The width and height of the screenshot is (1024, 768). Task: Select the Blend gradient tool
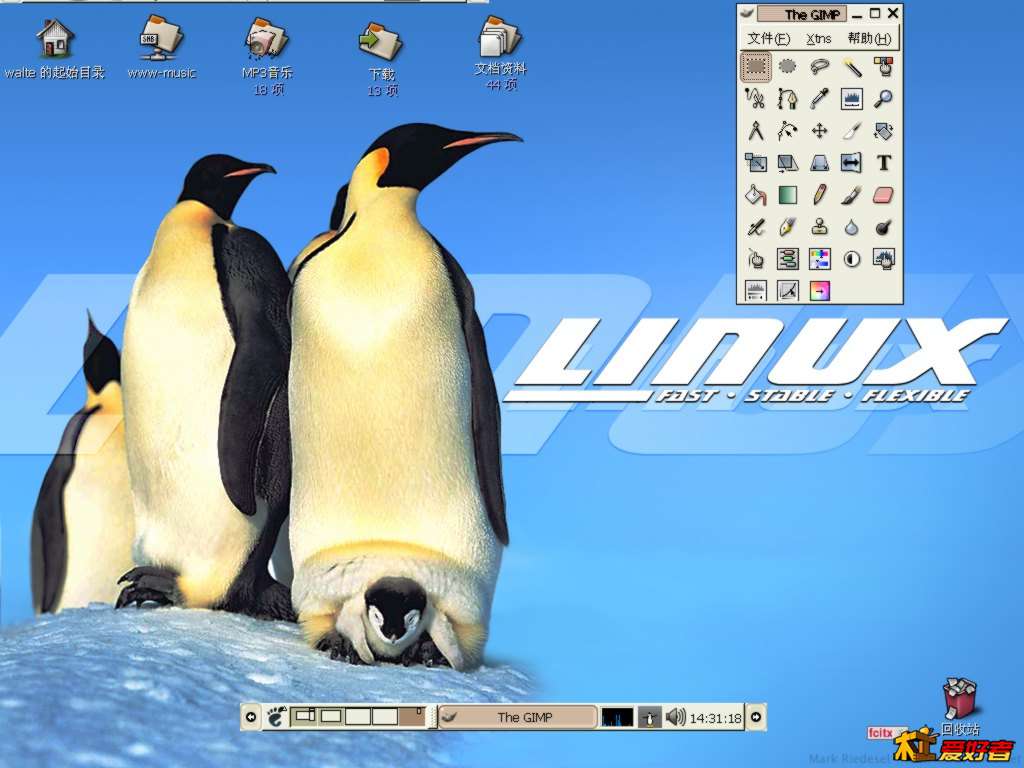(x=788, y=195)
